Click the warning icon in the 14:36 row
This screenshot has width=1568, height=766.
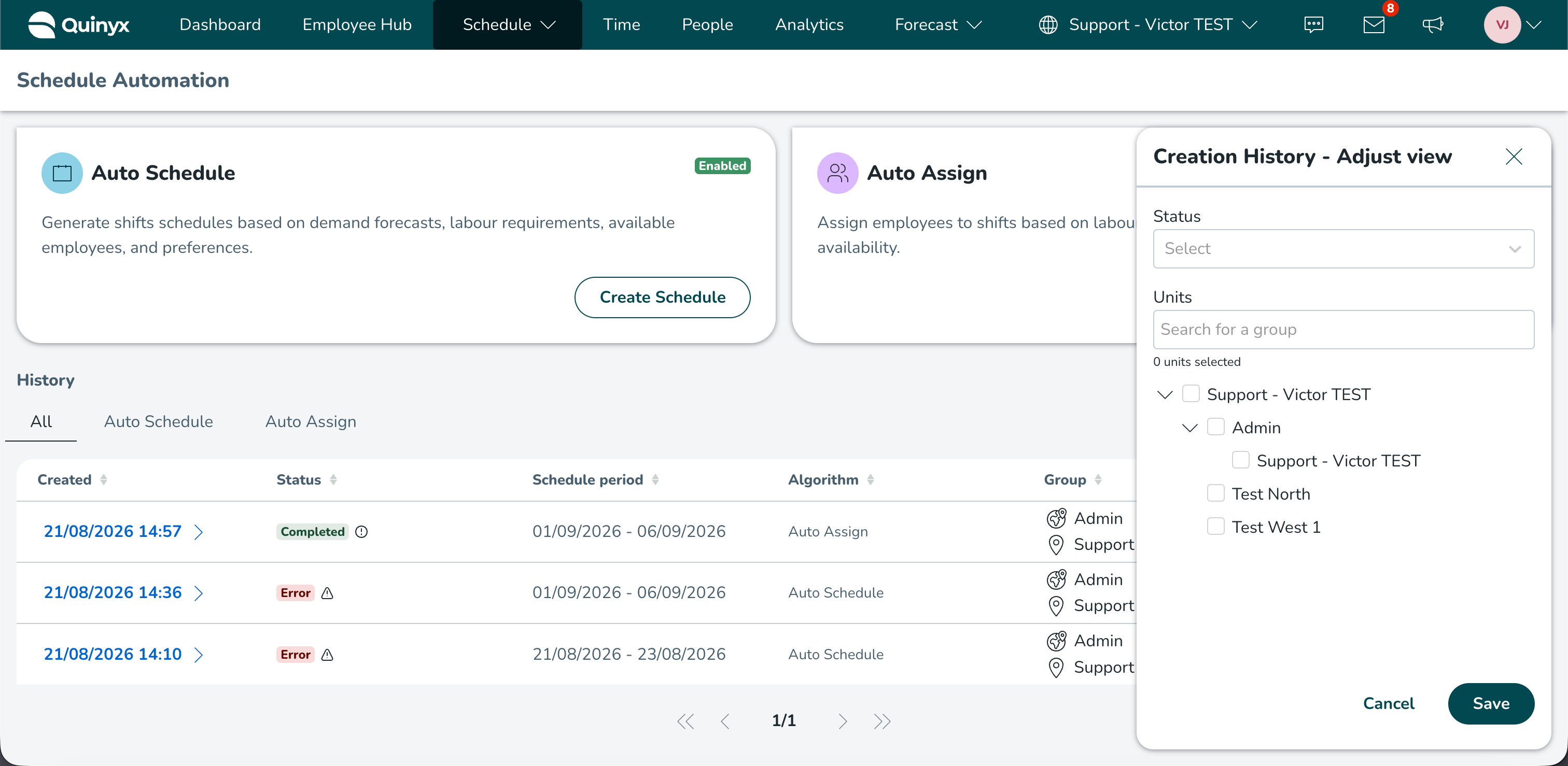pos(328,593)
